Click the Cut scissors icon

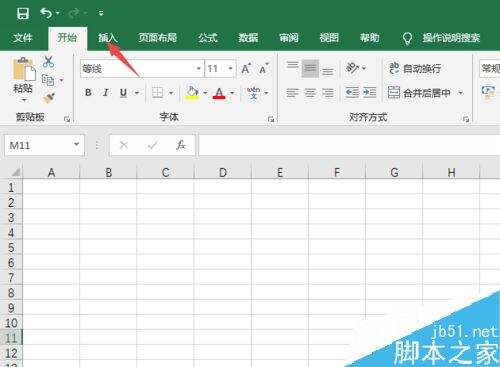point(48,62)
